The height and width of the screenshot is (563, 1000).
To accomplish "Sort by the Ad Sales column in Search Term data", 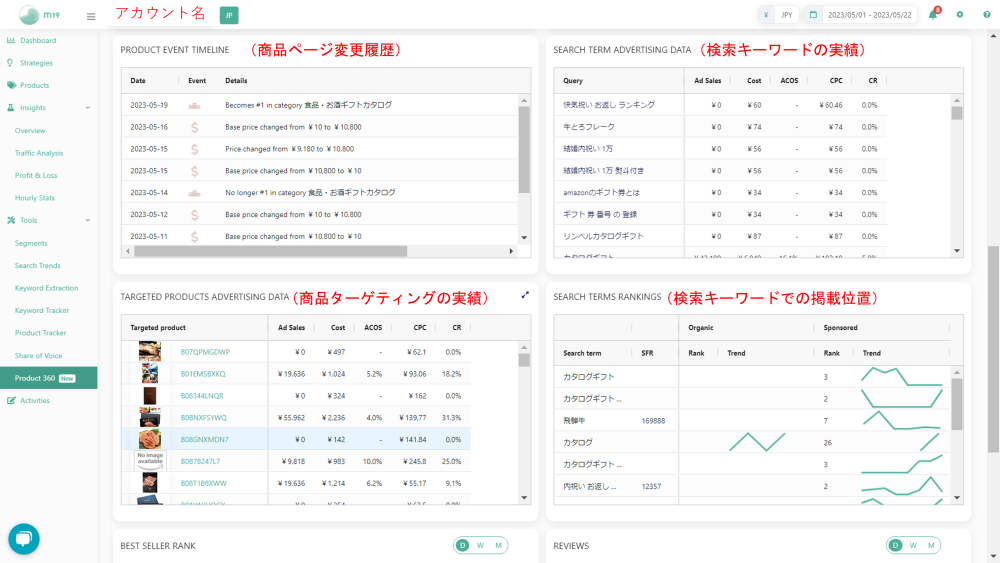I will point(707,81).
